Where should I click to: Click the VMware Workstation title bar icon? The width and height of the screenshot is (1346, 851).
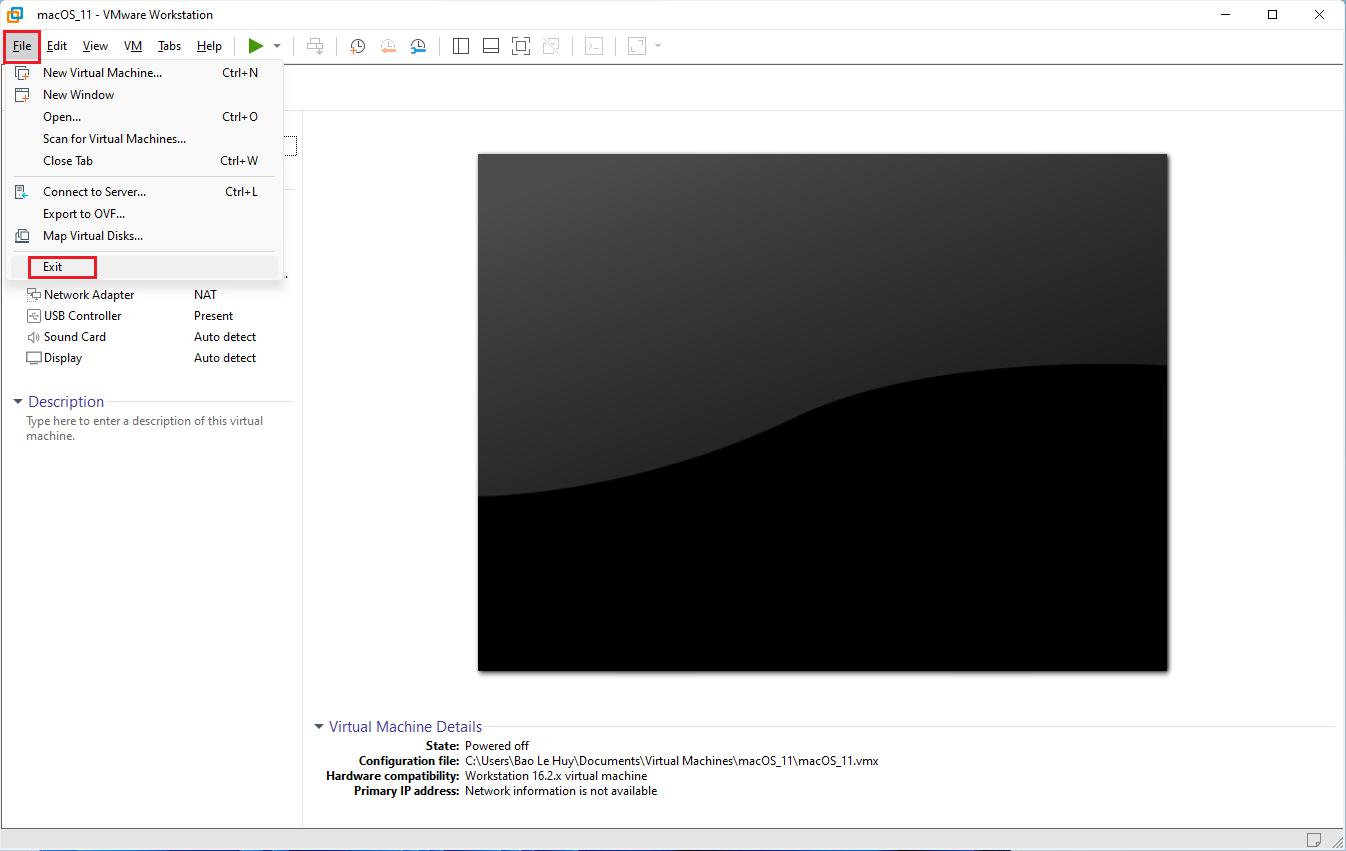point(15,15)
